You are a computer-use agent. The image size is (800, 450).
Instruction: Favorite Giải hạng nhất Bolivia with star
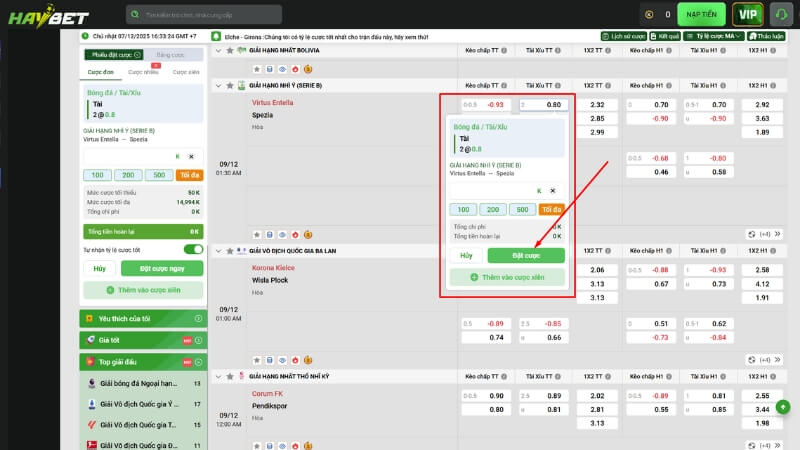pos(230,51)
